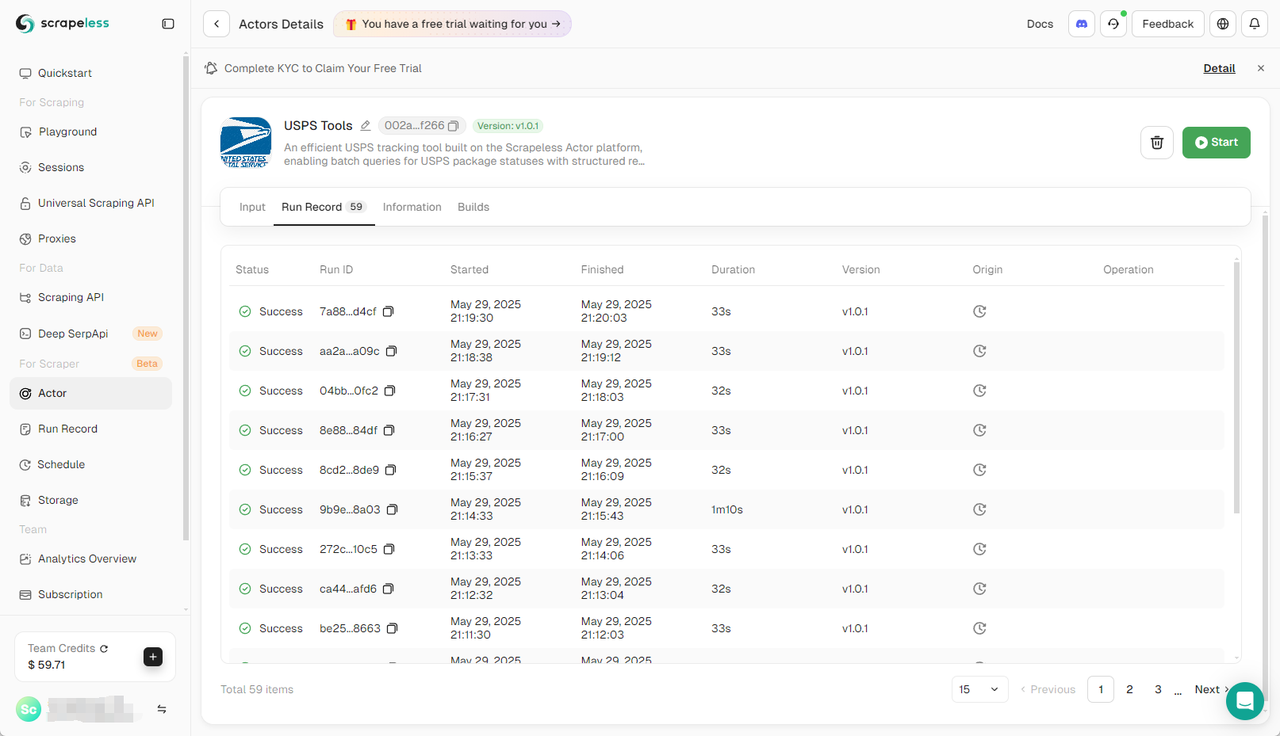Switch to the Input tab
Screen dimensions: 1280x736
[252, 207]
